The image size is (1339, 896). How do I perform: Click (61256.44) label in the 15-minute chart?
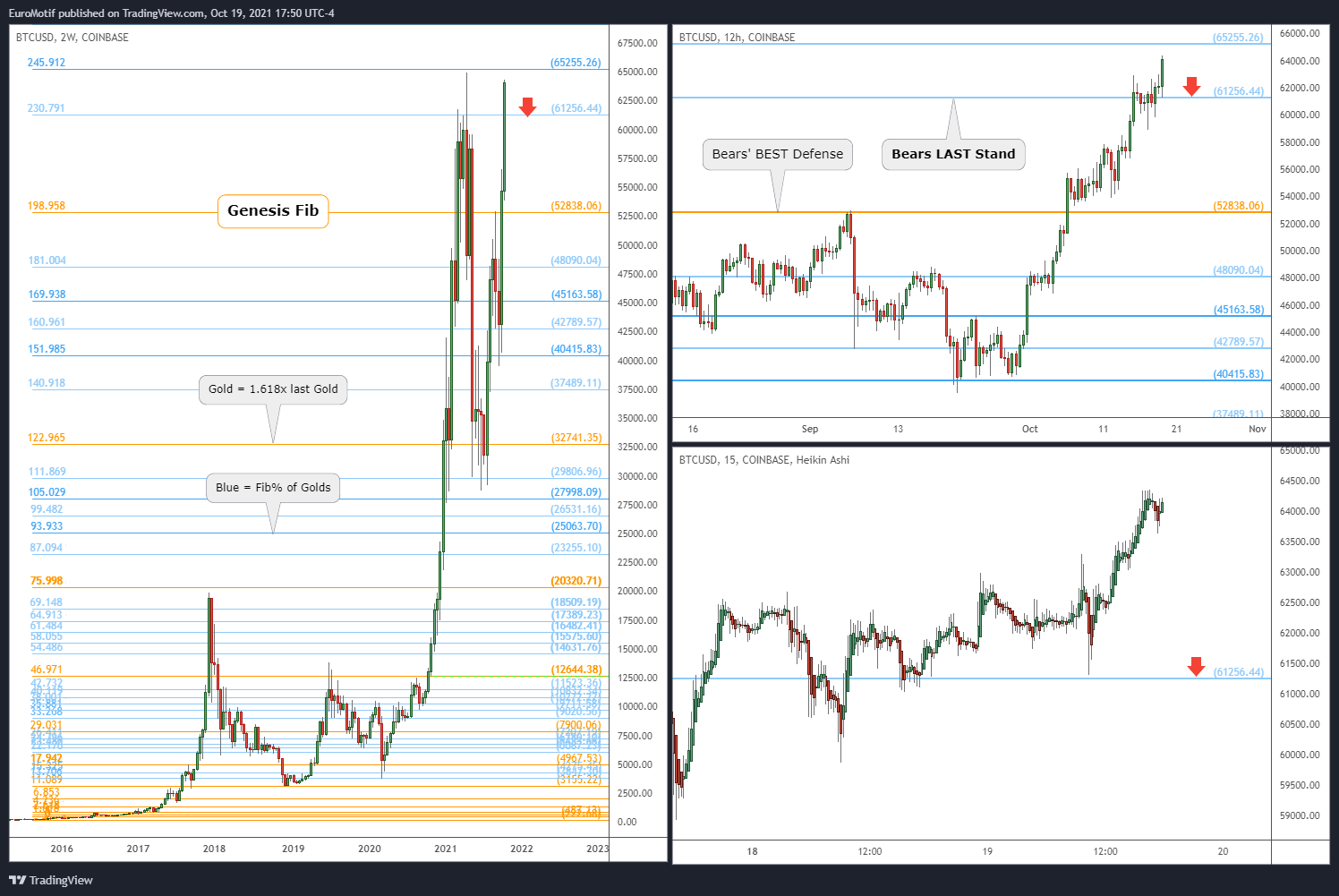tap(1239, 672)
